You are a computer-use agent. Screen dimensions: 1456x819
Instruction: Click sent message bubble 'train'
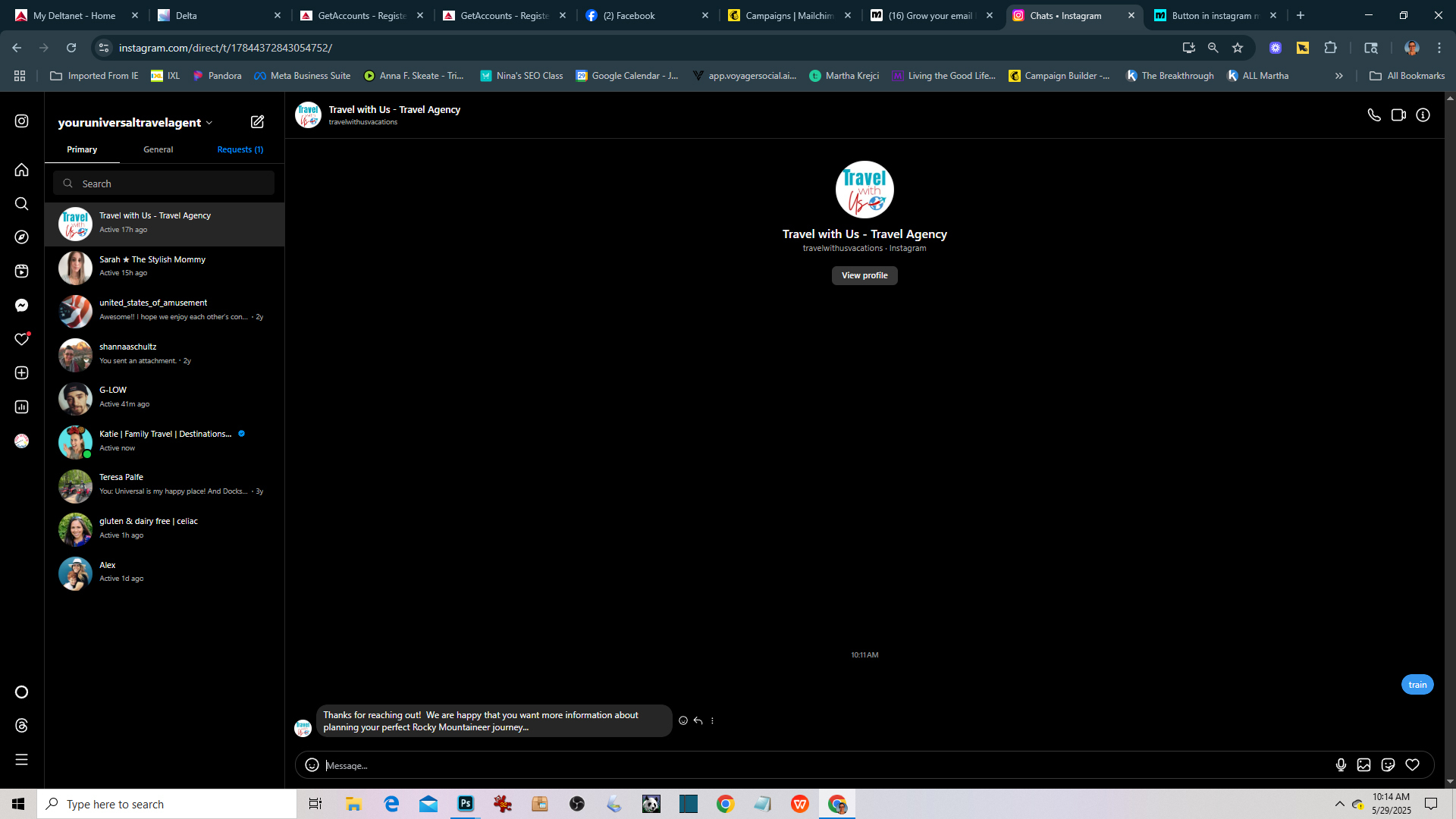[1417, 685]
